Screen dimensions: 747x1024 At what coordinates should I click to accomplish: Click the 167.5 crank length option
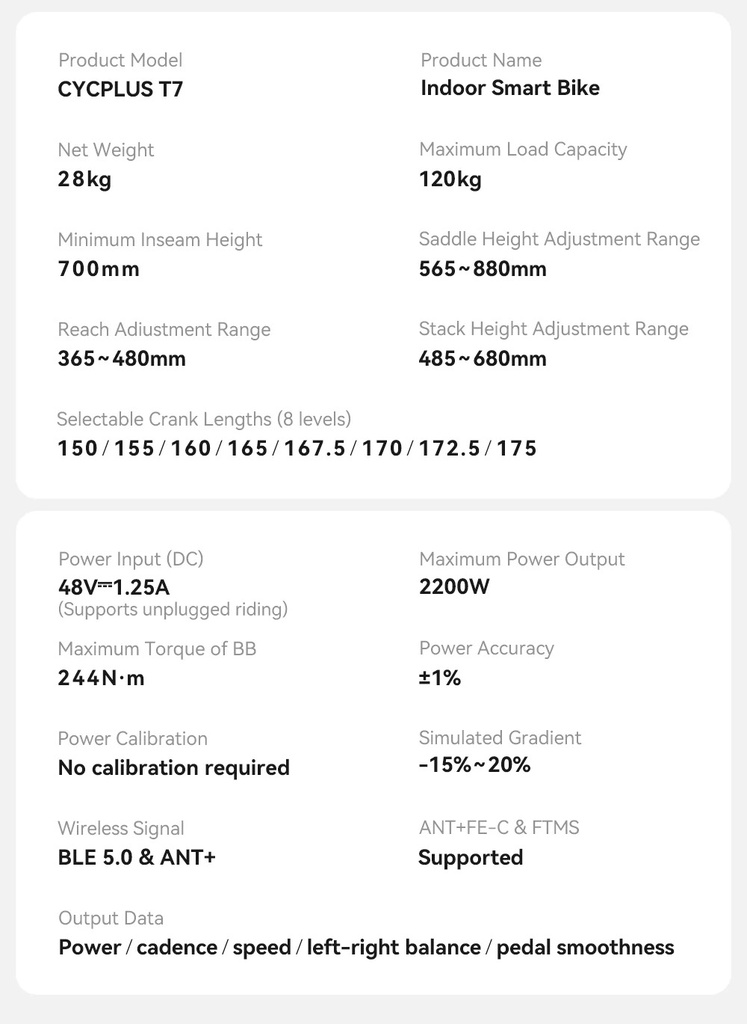click(315, 449)
